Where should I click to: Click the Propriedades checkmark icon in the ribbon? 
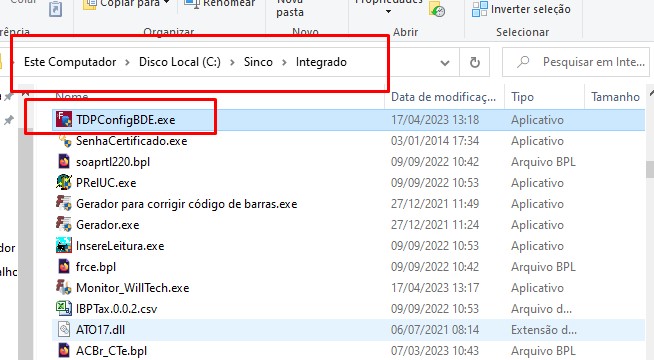coord(437,9)
